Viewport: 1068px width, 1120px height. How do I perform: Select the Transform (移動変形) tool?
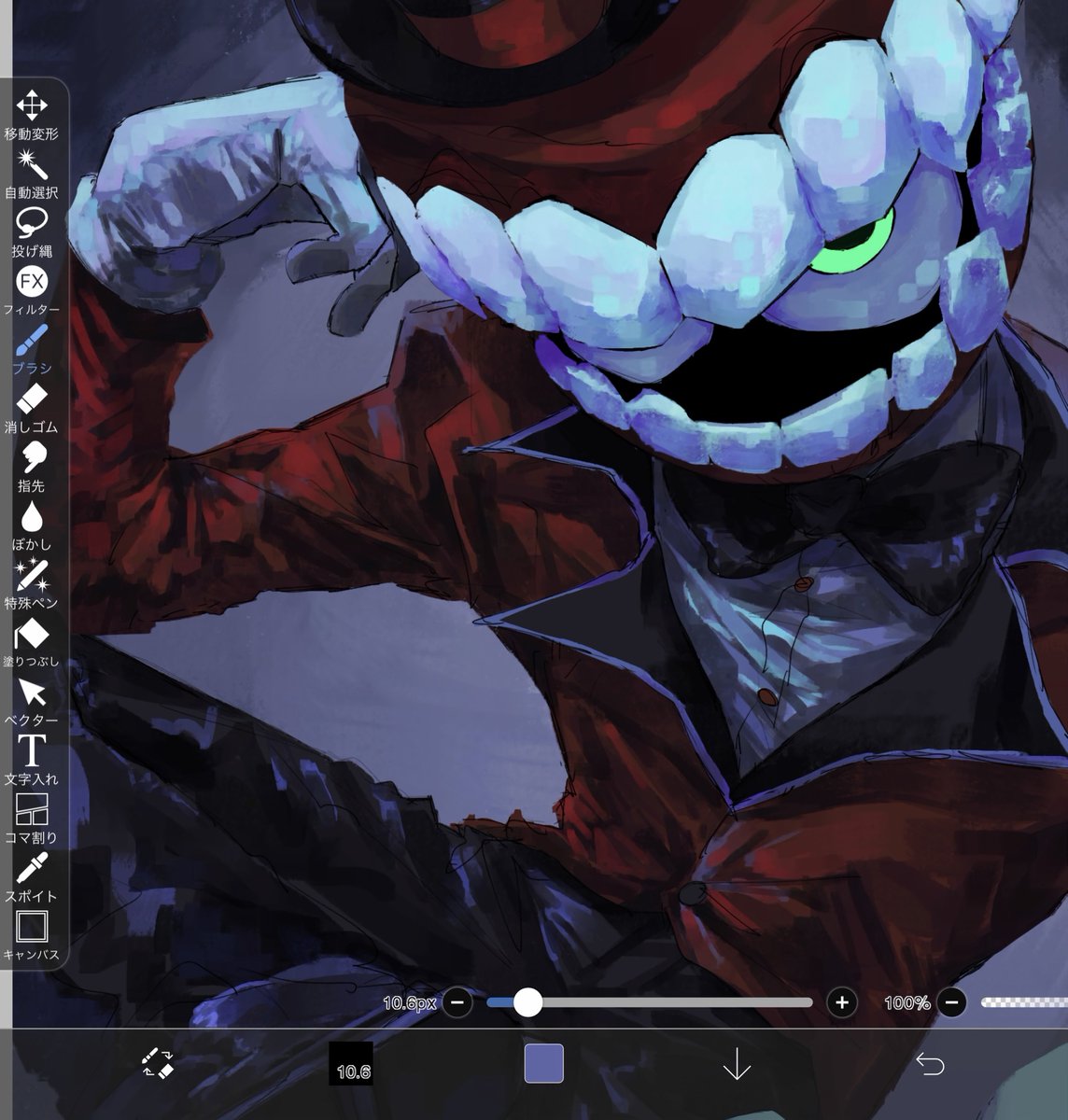(32, 116)
